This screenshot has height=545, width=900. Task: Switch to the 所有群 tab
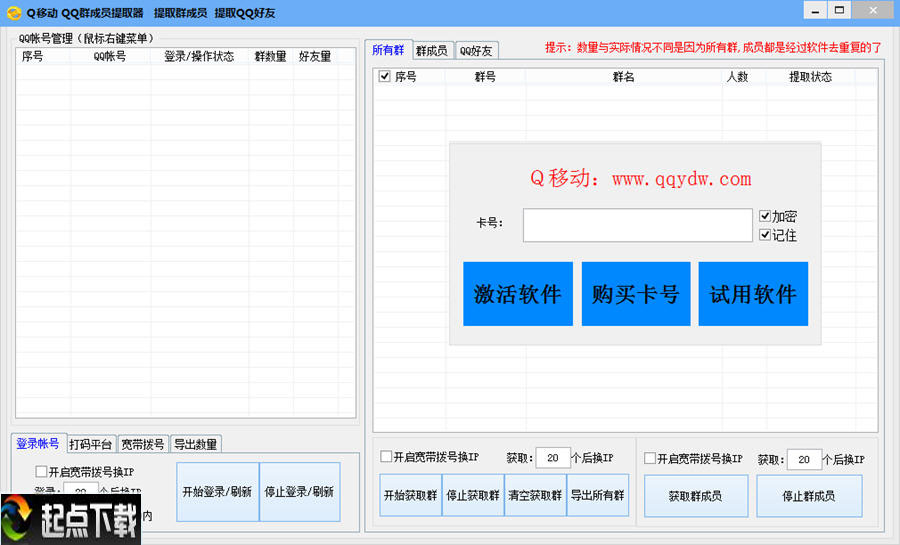(x=388, y=50)
